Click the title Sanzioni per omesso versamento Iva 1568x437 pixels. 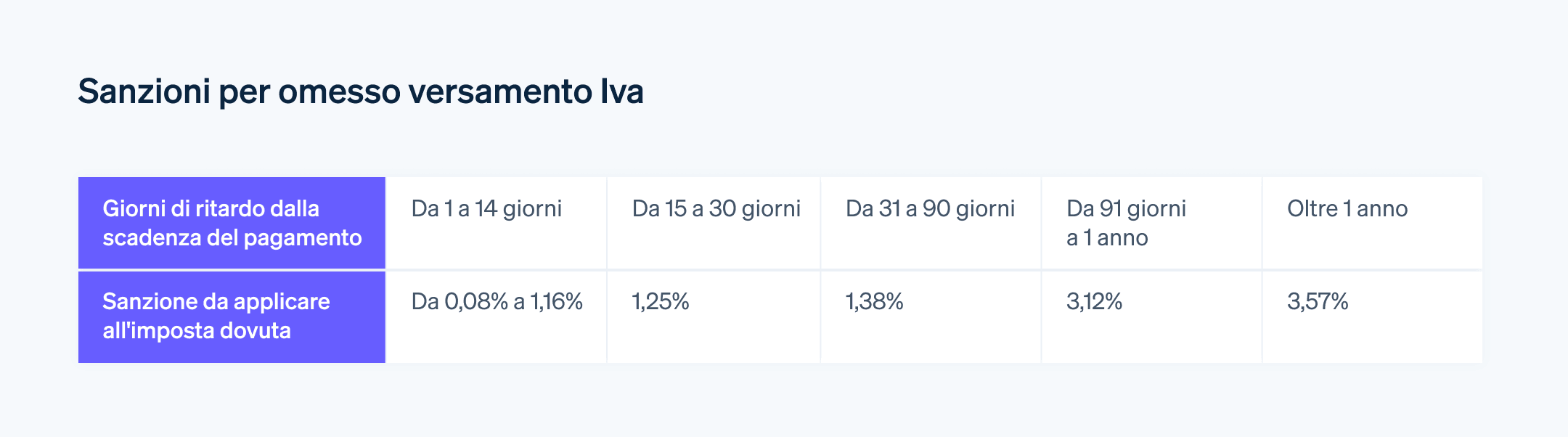[361, 92]
